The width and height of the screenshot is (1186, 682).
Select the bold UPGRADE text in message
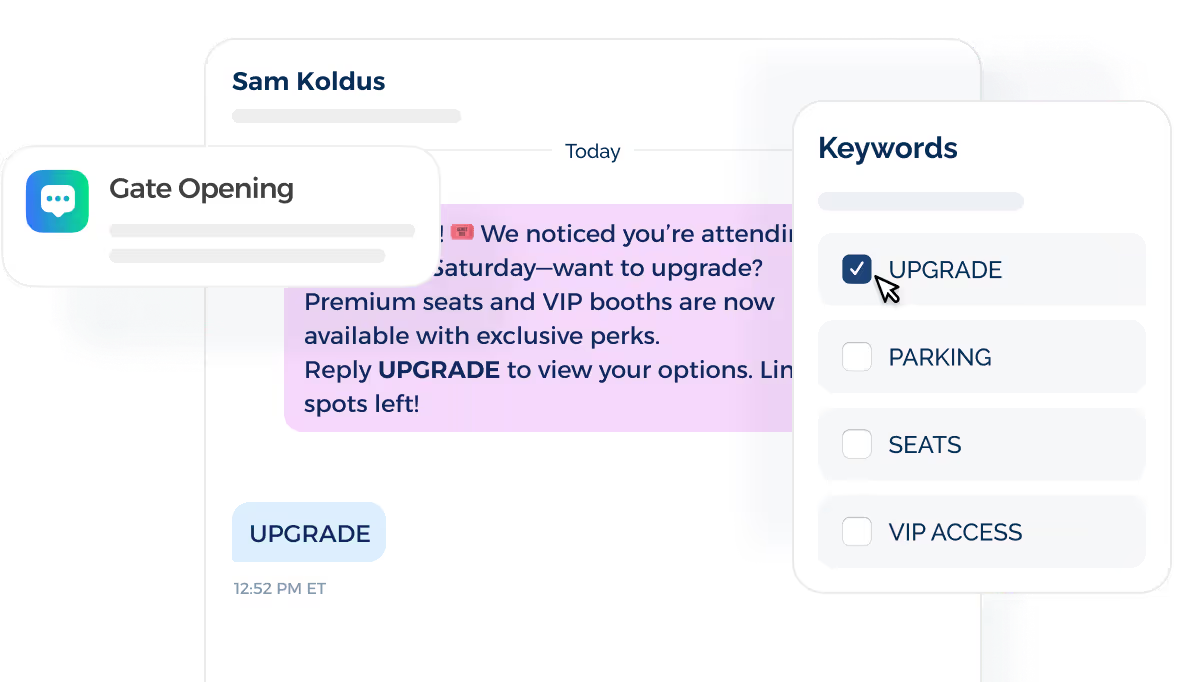coord(438,369)
